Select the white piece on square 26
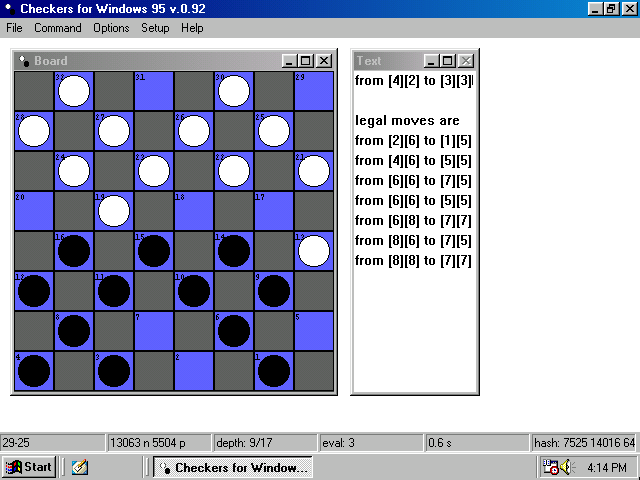This screenshot has width=640, height=480. (194, 131)
